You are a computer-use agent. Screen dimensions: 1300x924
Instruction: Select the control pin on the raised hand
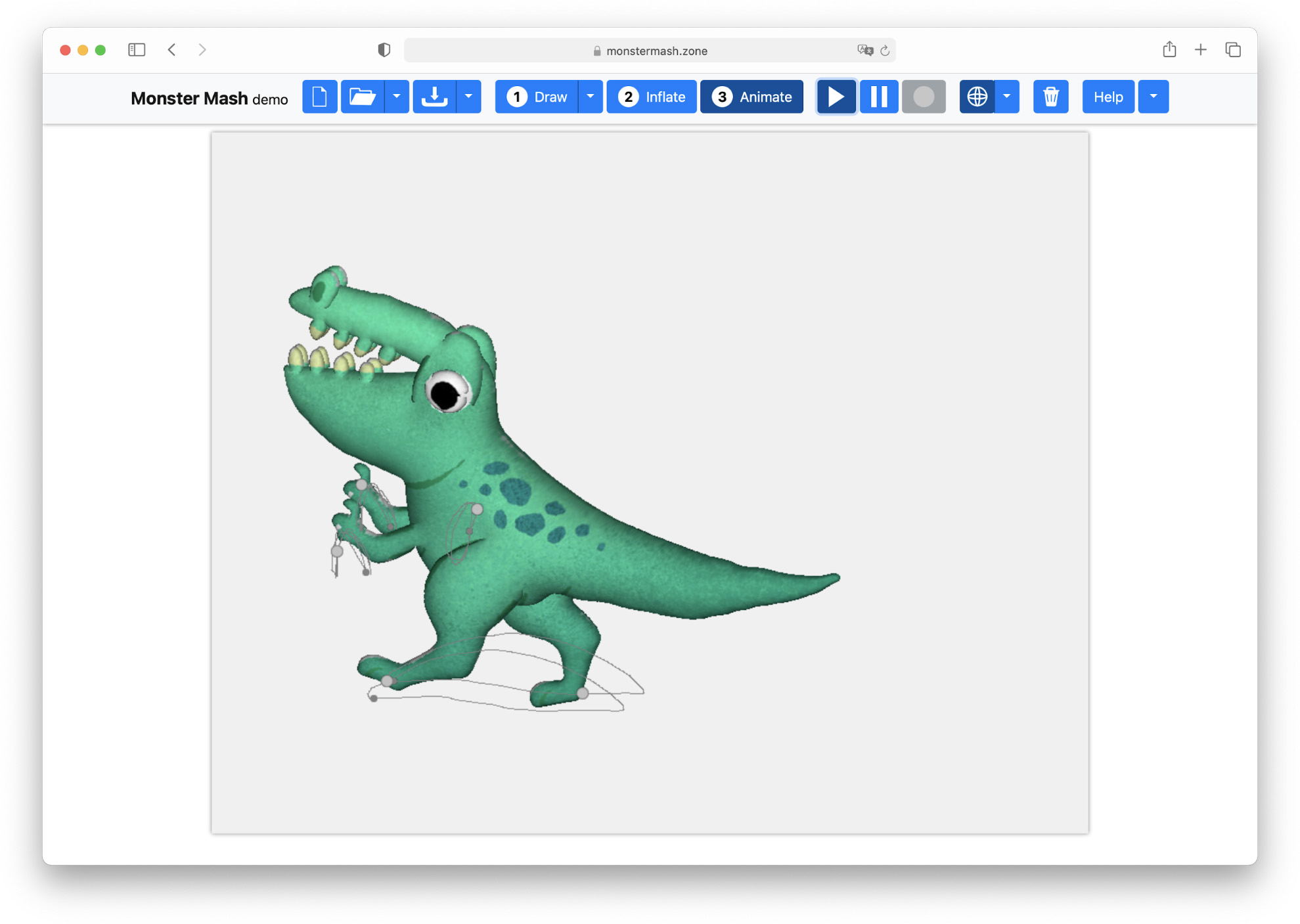tap(362, 485)
